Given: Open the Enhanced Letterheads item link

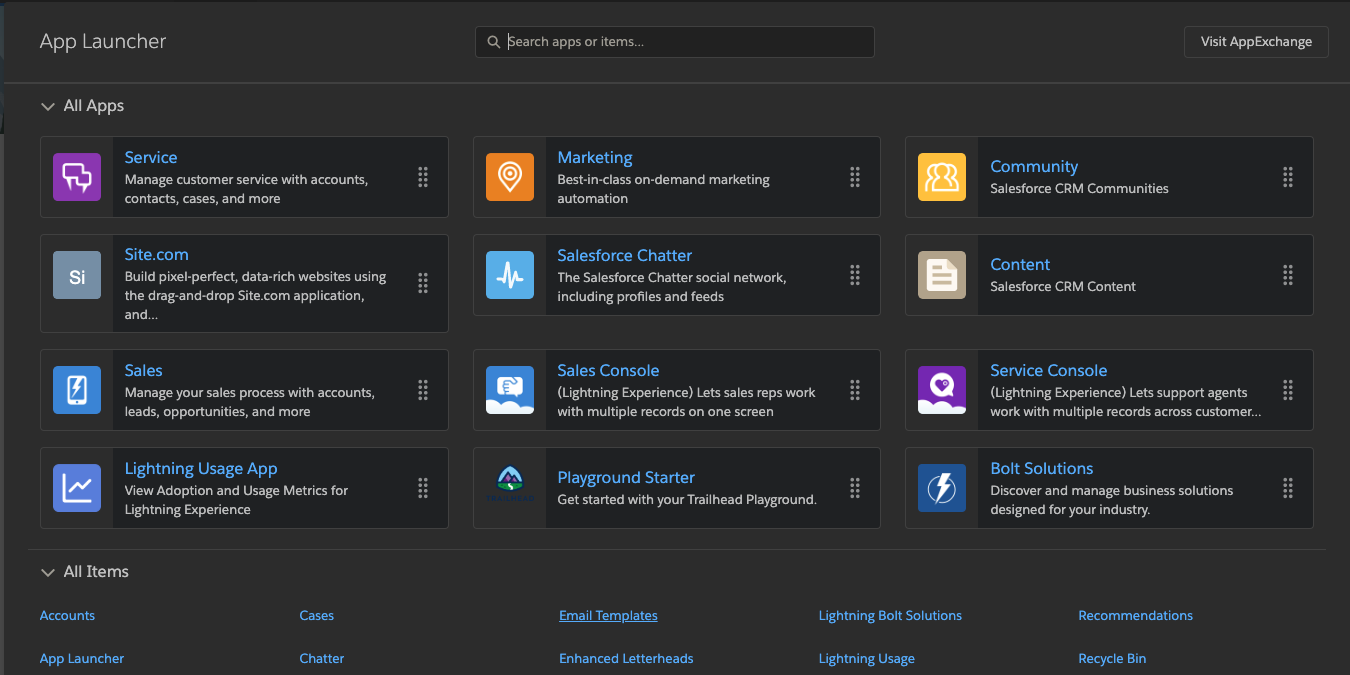Looking at the screenshot, I should [x=626, y=658].
